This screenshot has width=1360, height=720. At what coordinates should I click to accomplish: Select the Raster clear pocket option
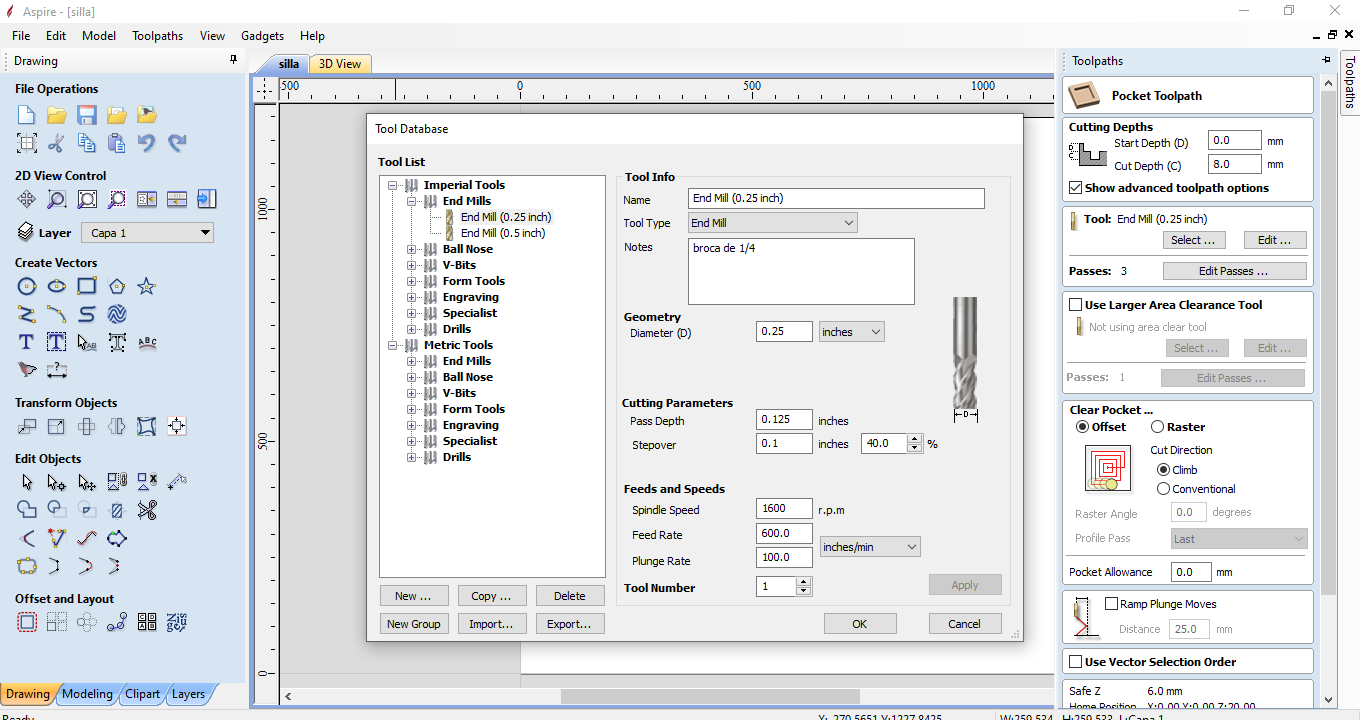coord(1157,427)
